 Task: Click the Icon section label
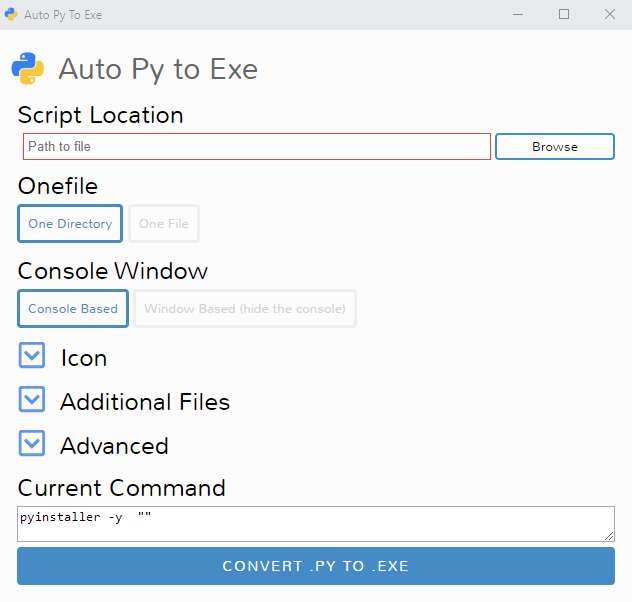pos(84,358)
